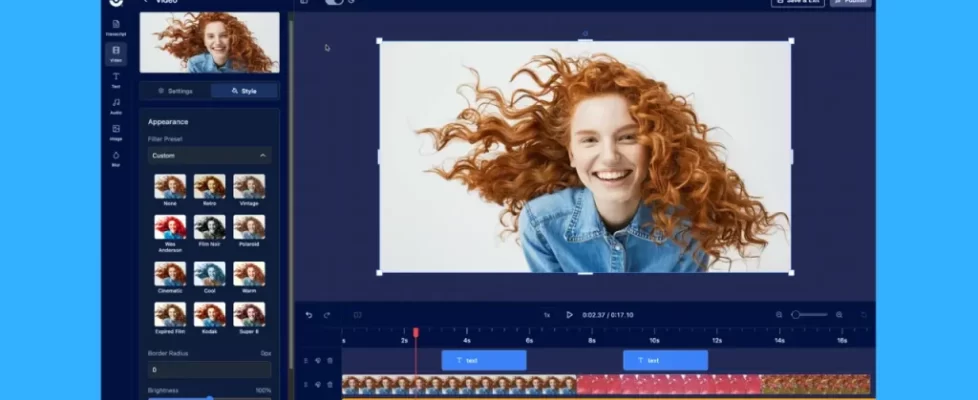
Task: Click the zoom in magnifier icon
Action: (839, 315)
